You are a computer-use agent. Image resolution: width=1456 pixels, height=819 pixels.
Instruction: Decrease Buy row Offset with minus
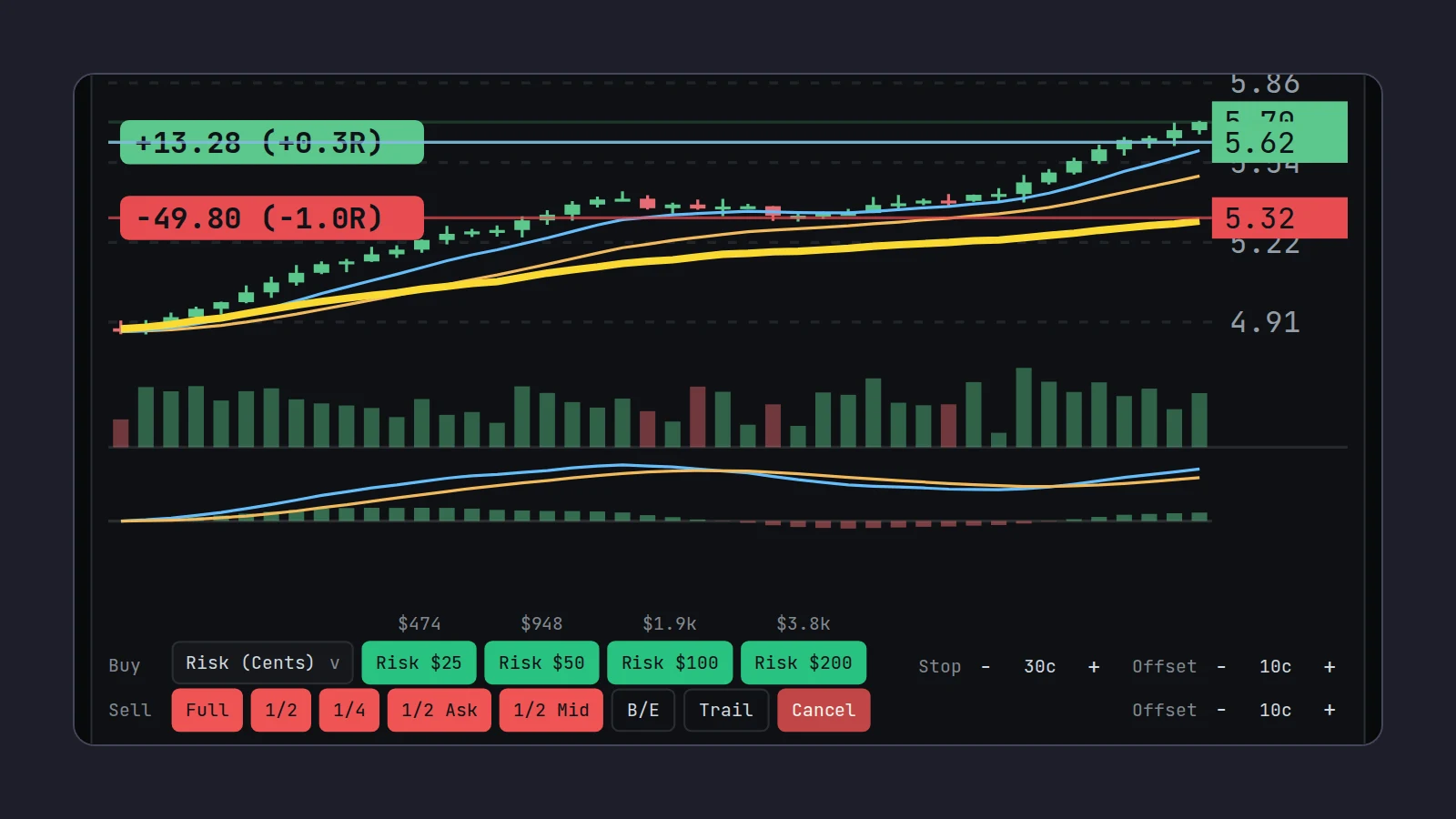[1221, 667]
